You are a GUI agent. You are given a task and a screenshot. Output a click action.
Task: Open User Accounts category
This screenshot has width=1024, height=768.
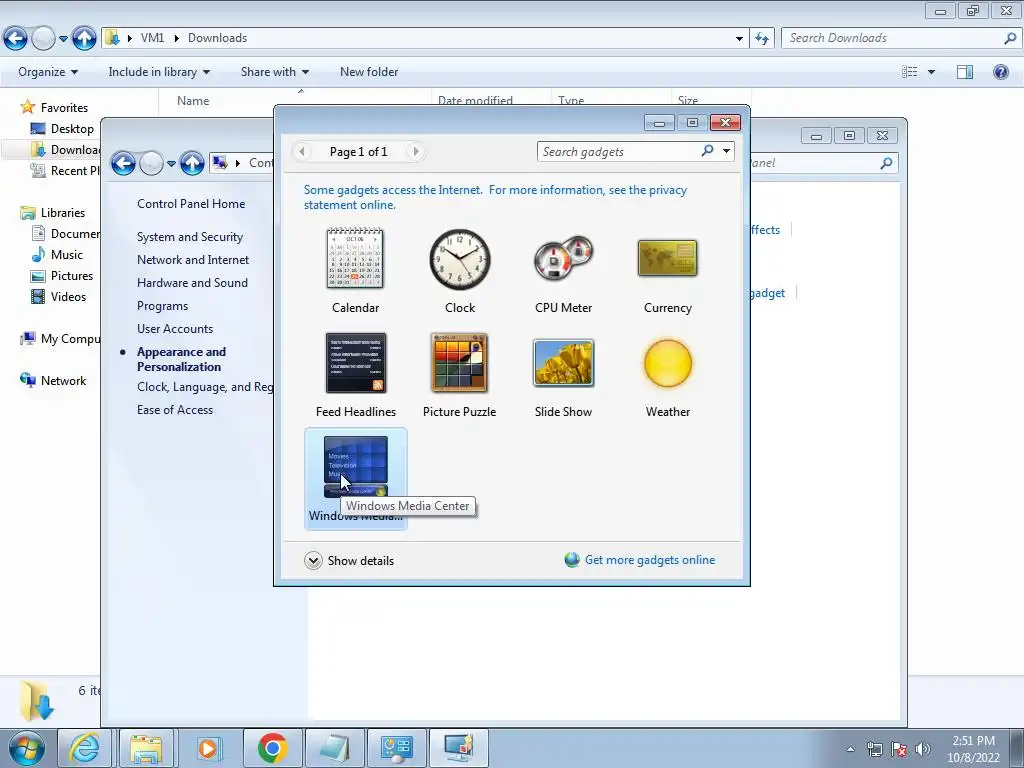174,328
